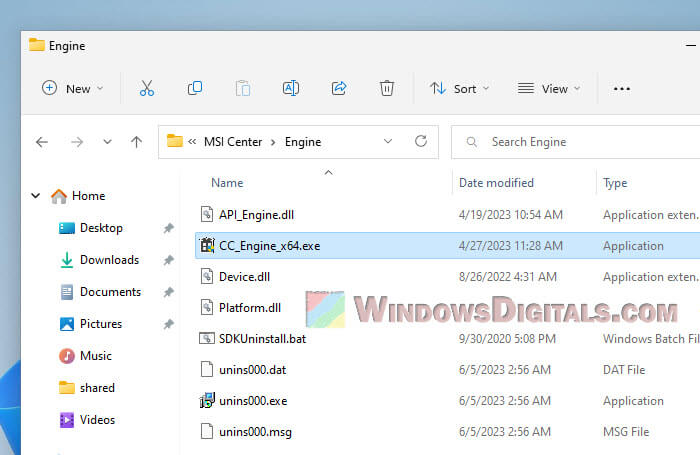Screen dimensions: 700x455
Task: Refresh the Engine folder view
Action: click(421, 142)
